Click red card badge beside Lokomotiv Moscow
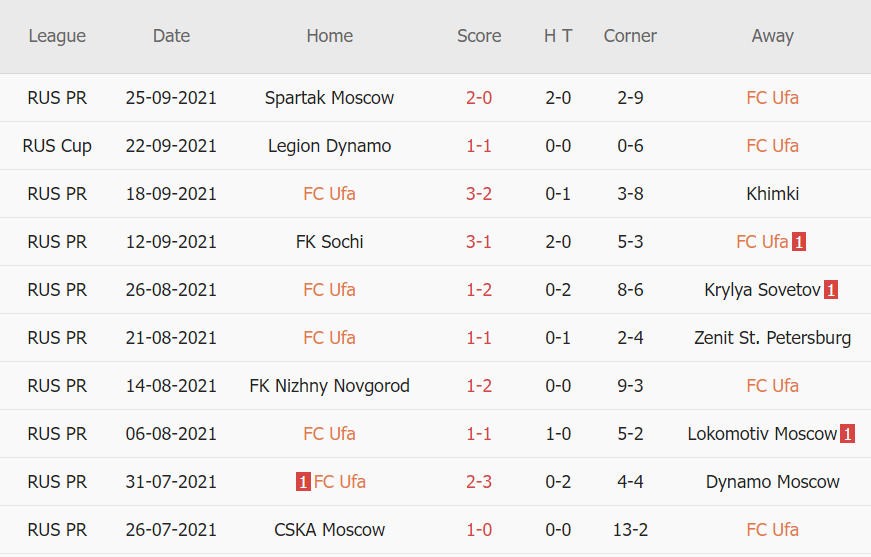The width and height of the screenshot is (871, 557). 847,434
